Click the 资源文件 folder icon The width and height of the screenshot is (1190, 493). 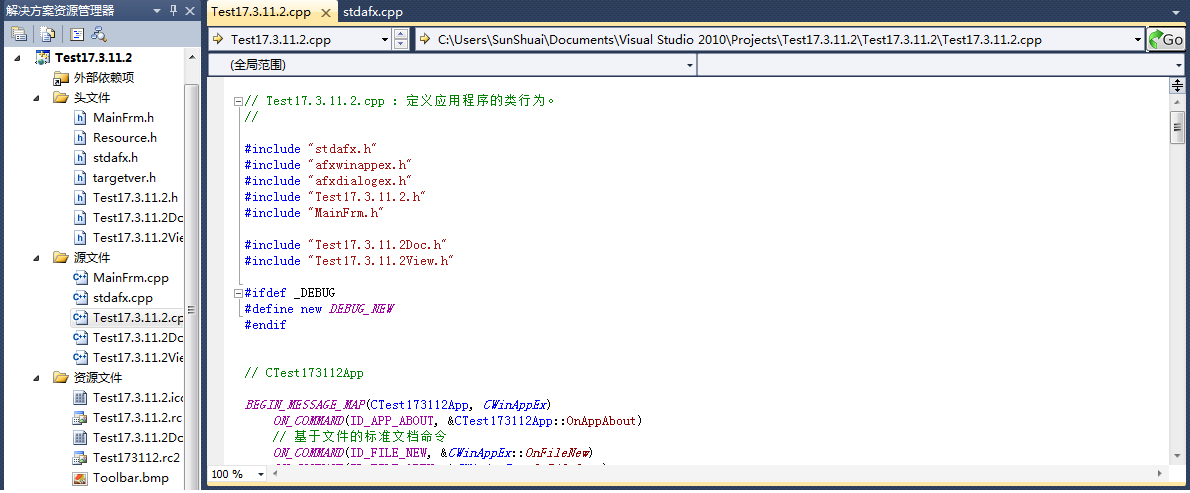[61, 378]
